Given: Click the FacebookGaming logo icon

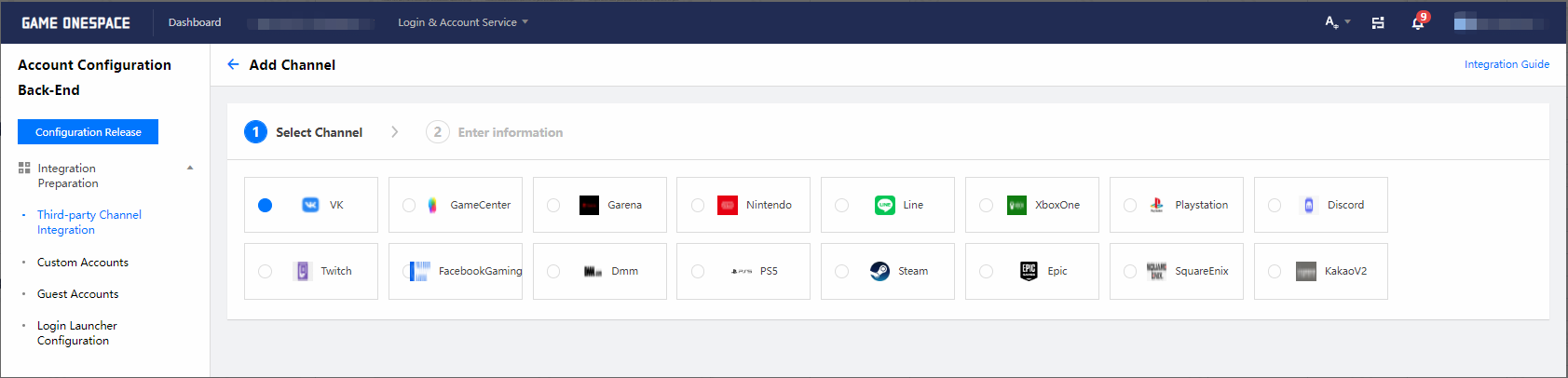Looking at the screenshot, I should pyautogui.click(x=420, y=271).
